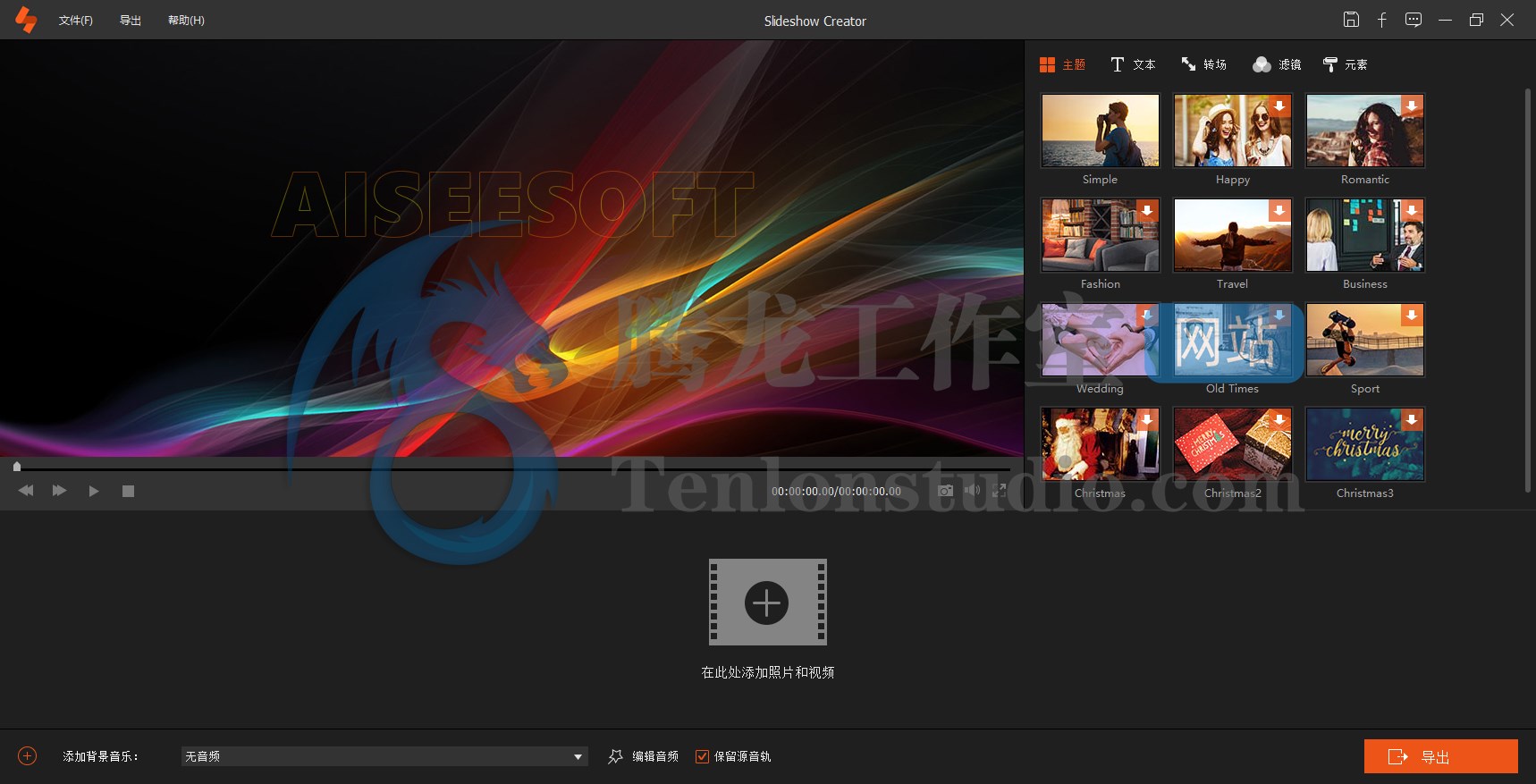Click the Slideshow Creator app logo icon
Image resolution: width=1536 pixels, height=784 pixels.
coord(26,20)
